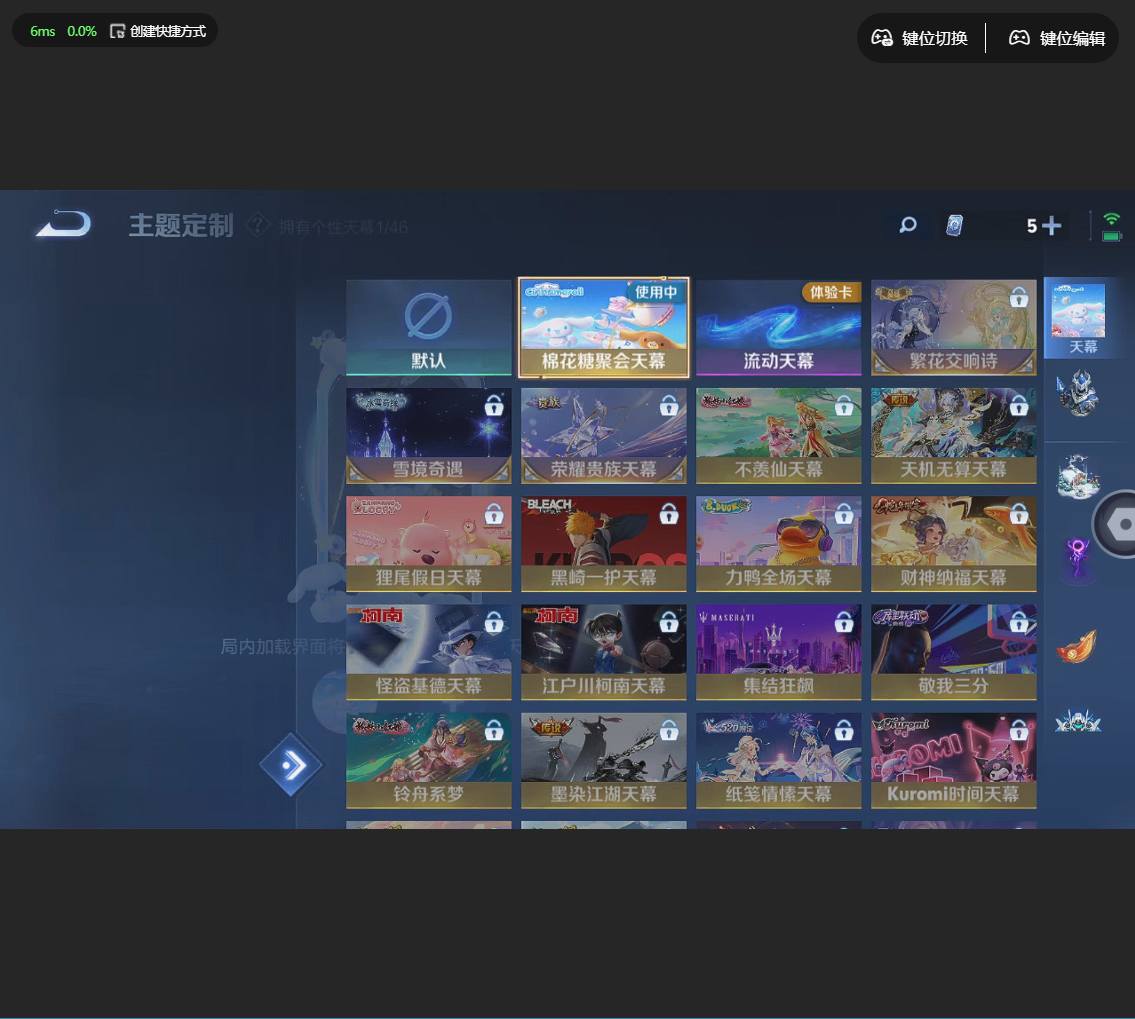Select the 流动天幕 trial theme
This screenshot has height=1019, width=1135.
[x=779, y=328]
